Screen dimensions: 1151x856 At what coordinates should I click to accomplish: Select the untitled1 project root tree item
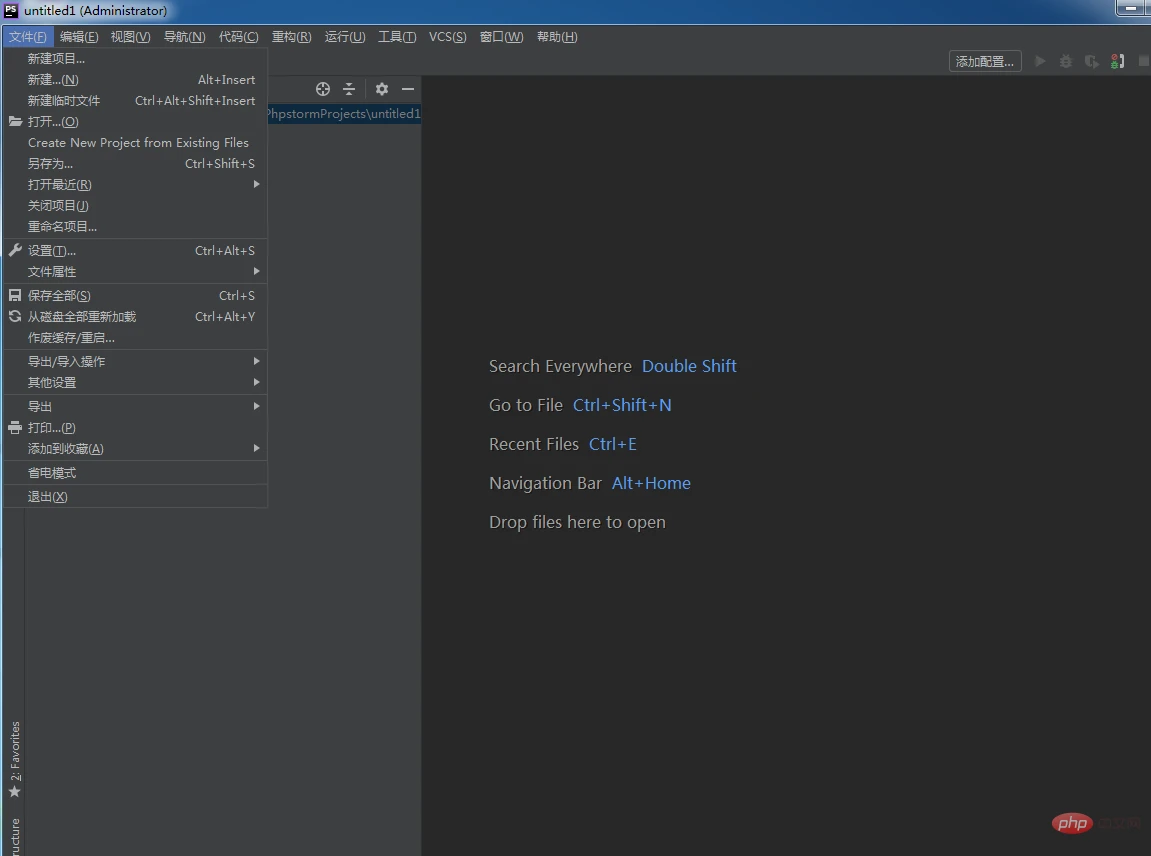pos(342,114)
